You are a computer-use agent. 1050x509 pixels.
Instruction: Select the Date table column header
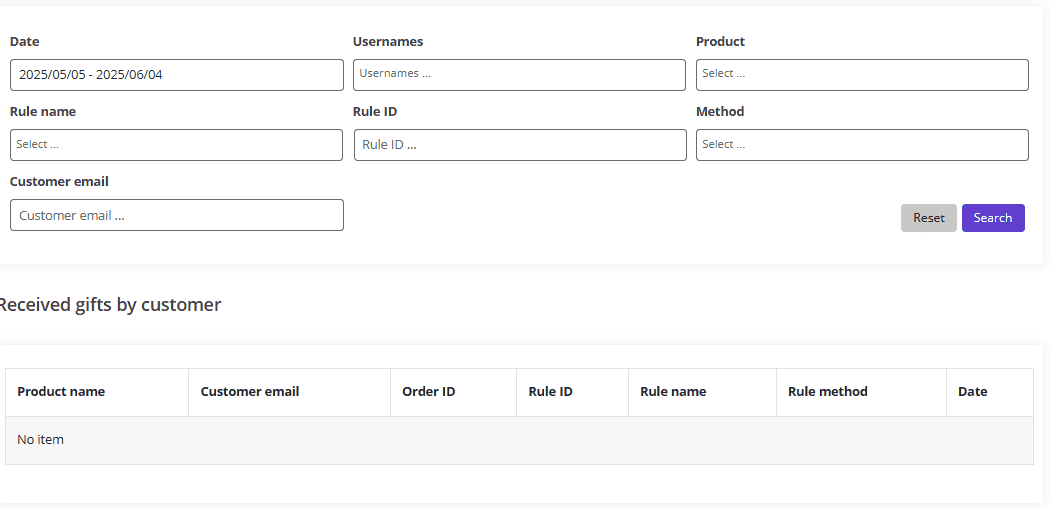972,392
